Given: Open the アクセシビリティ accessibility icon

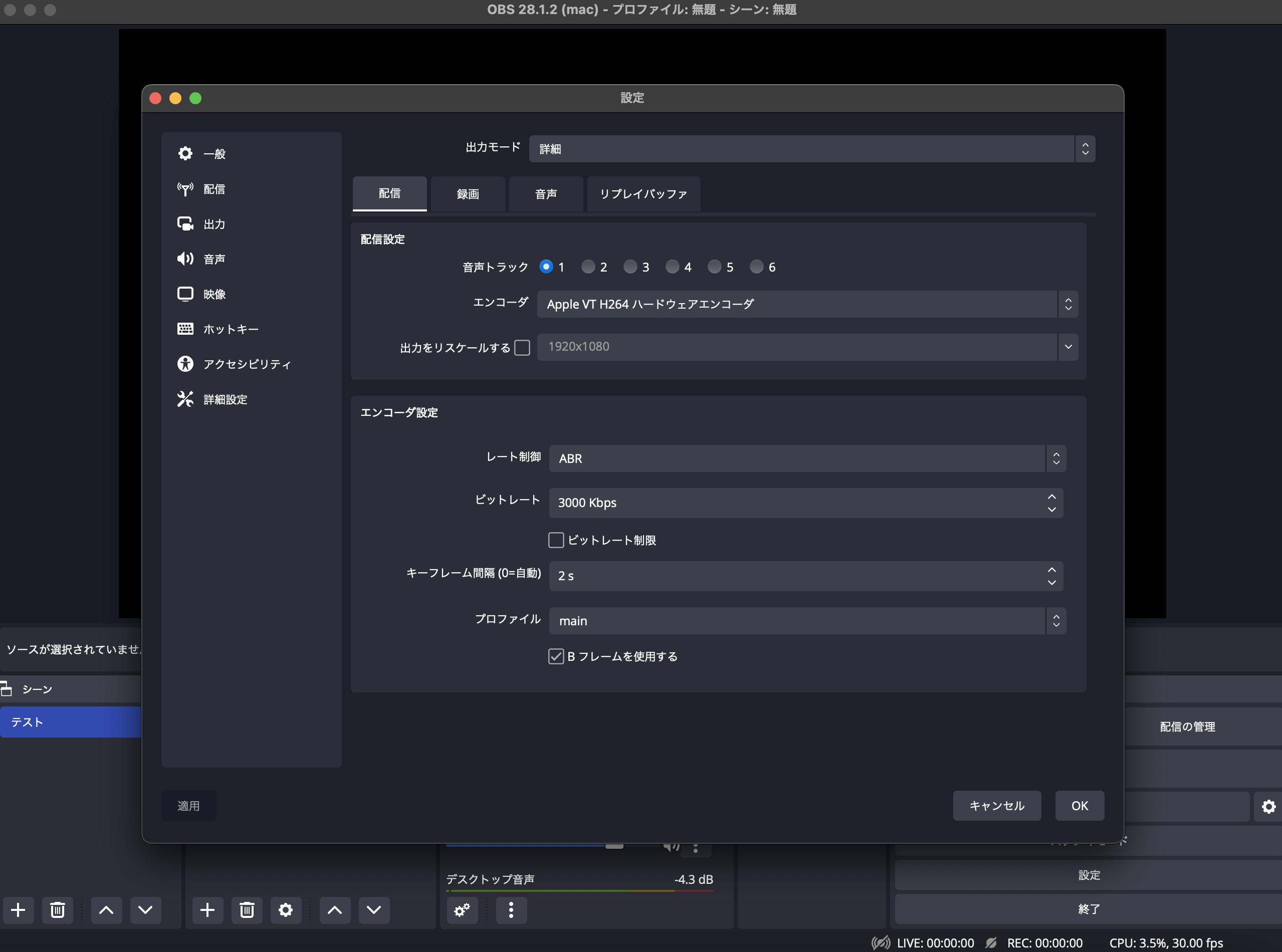Looking at the screenshot, I should point(185,364).
